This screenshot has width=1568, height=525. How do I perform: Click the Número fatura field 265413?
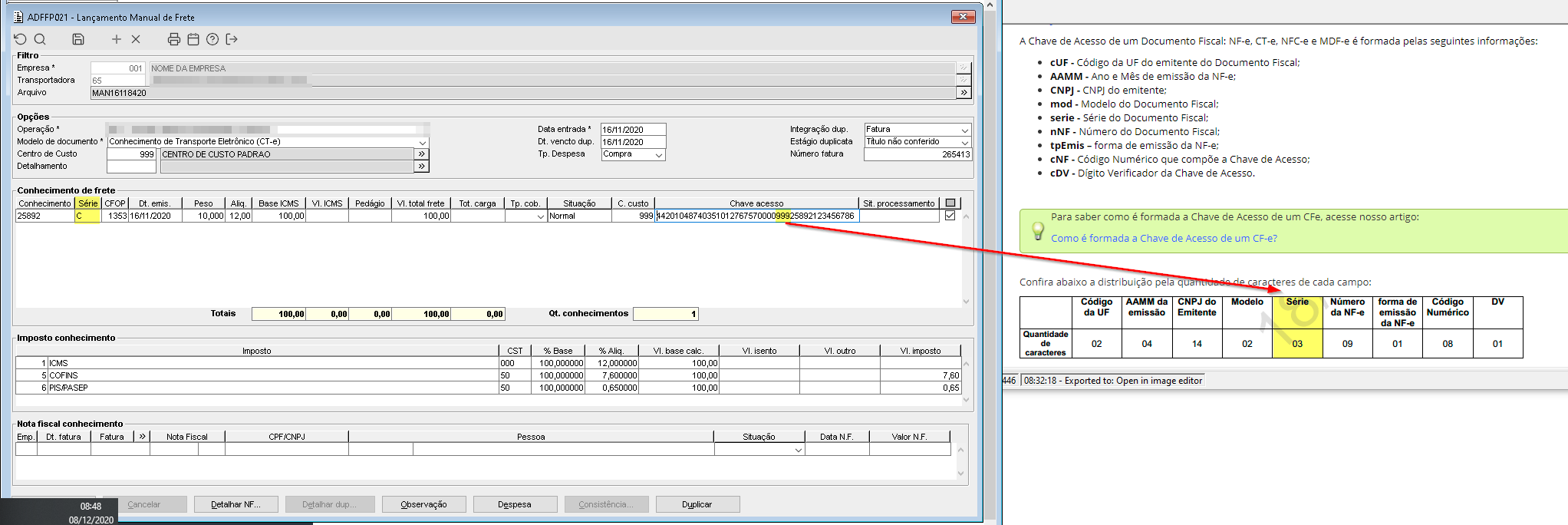click(917, 154)
